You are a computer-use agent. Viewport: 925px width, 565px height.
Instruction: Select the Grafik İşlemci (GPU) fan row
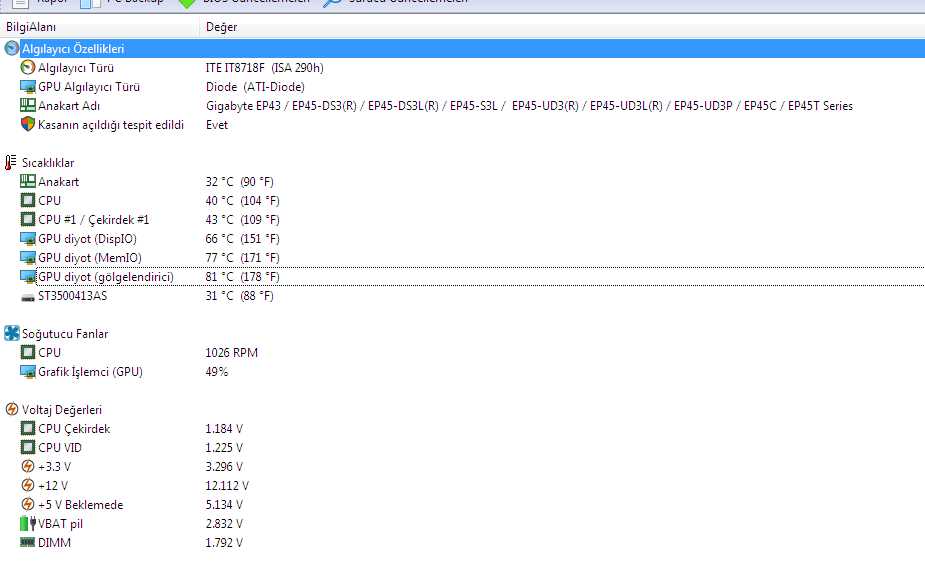90,372
